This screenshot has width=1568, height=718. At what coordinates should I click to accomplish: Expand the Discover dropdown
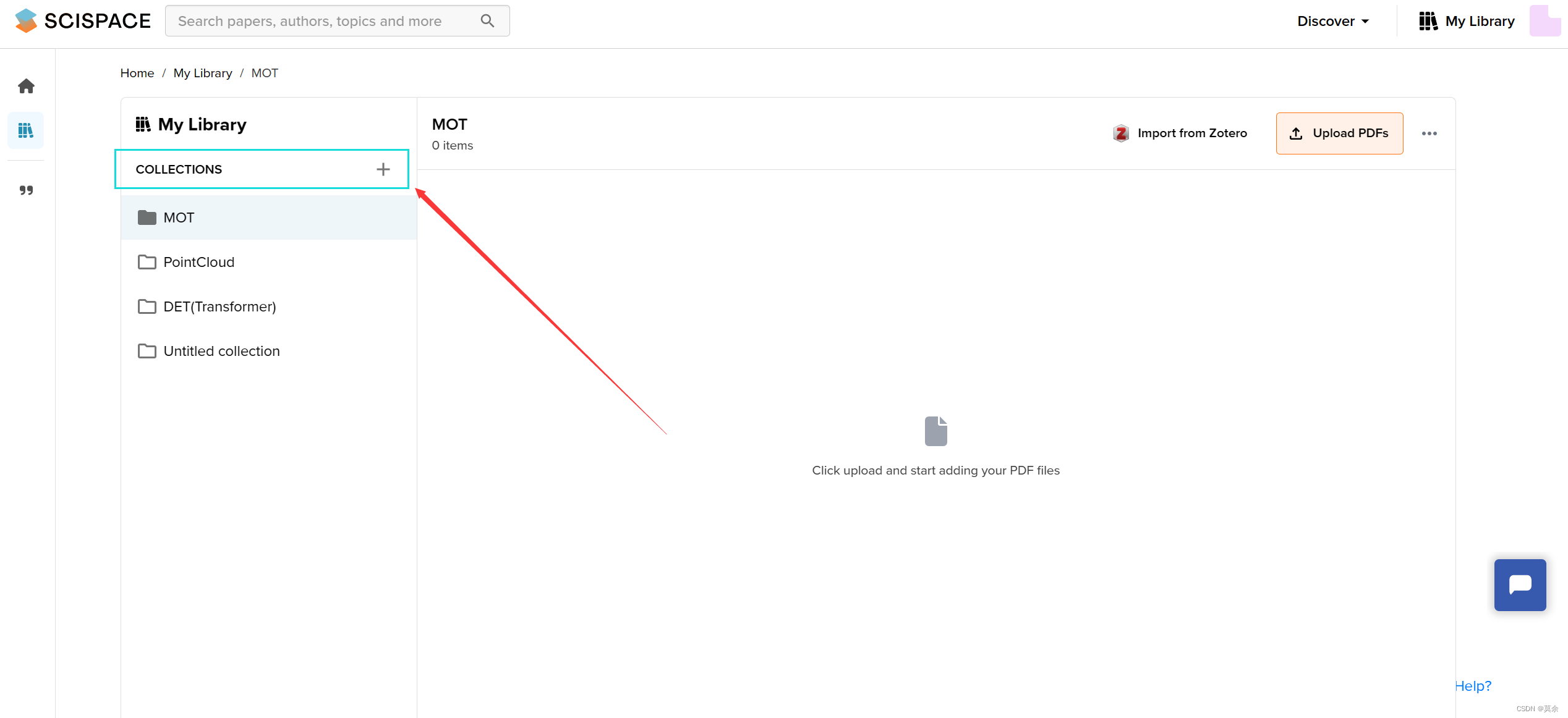pos(1333,21)
